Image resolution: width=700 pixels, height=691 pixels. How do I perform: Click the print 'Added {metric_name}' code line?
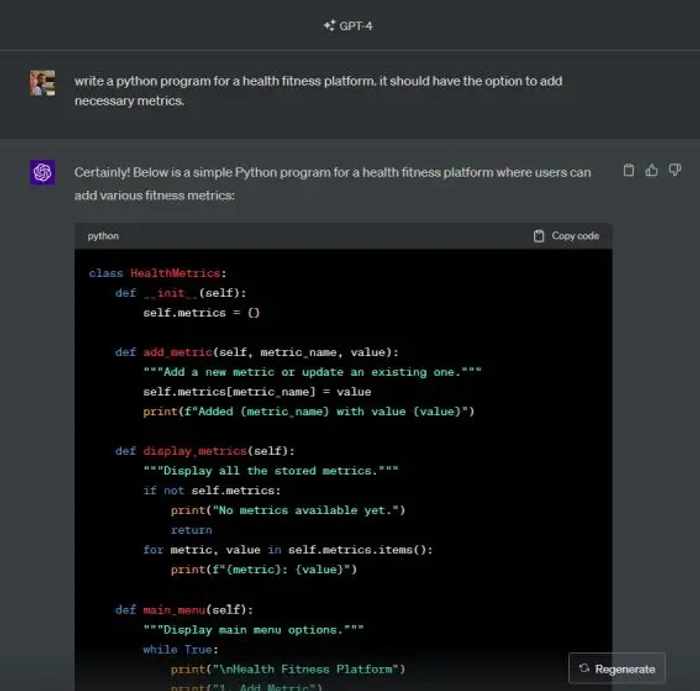point(308,411)
